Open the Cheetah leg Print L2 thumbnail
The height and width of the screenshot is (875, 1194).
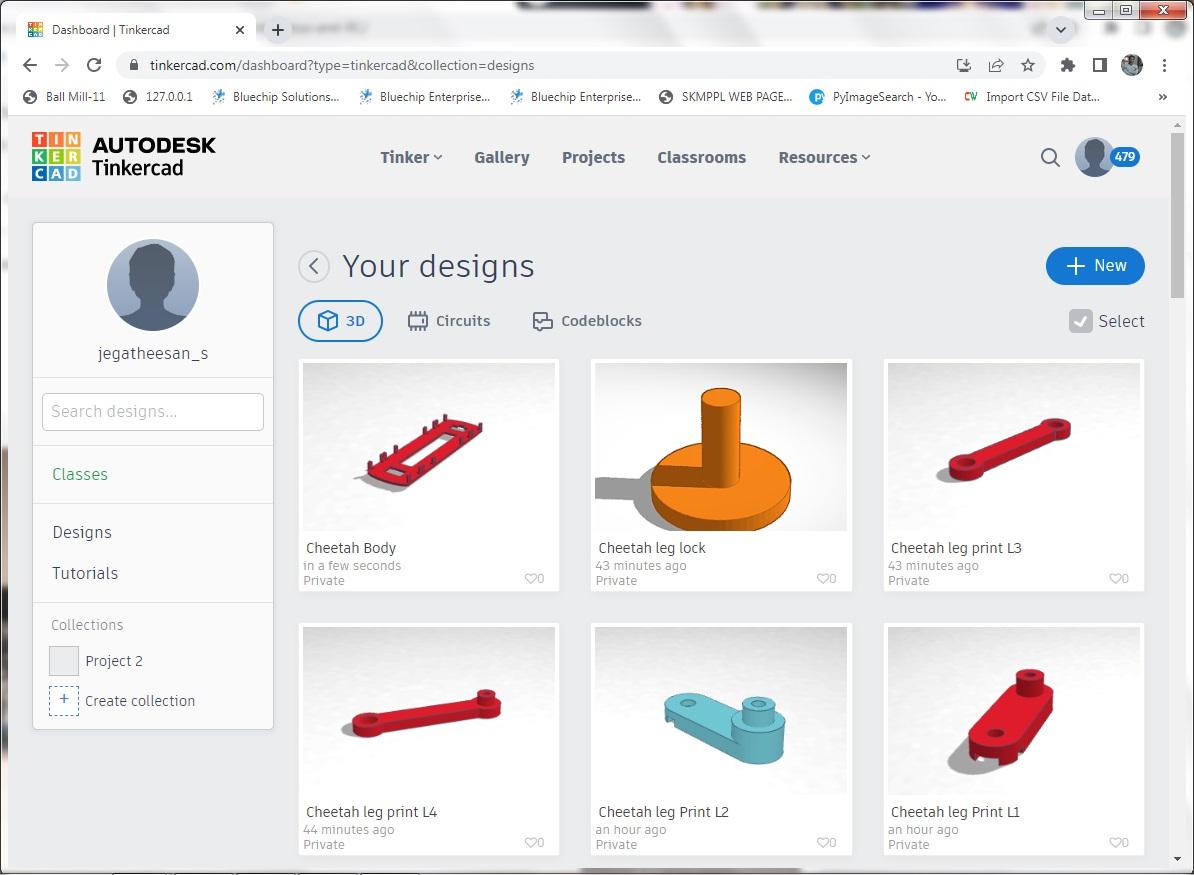(x=720, y=711)
